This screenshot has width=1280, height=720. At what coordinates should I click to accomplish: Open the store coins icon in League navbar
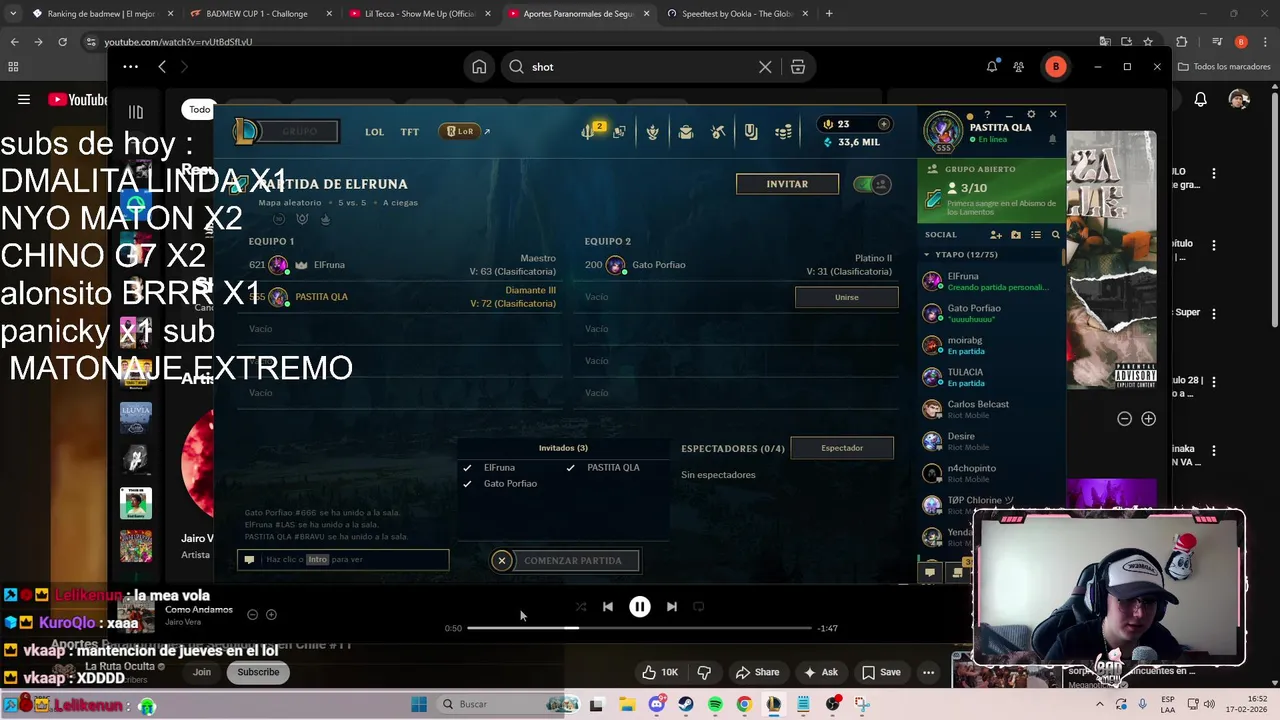point(784,132)
